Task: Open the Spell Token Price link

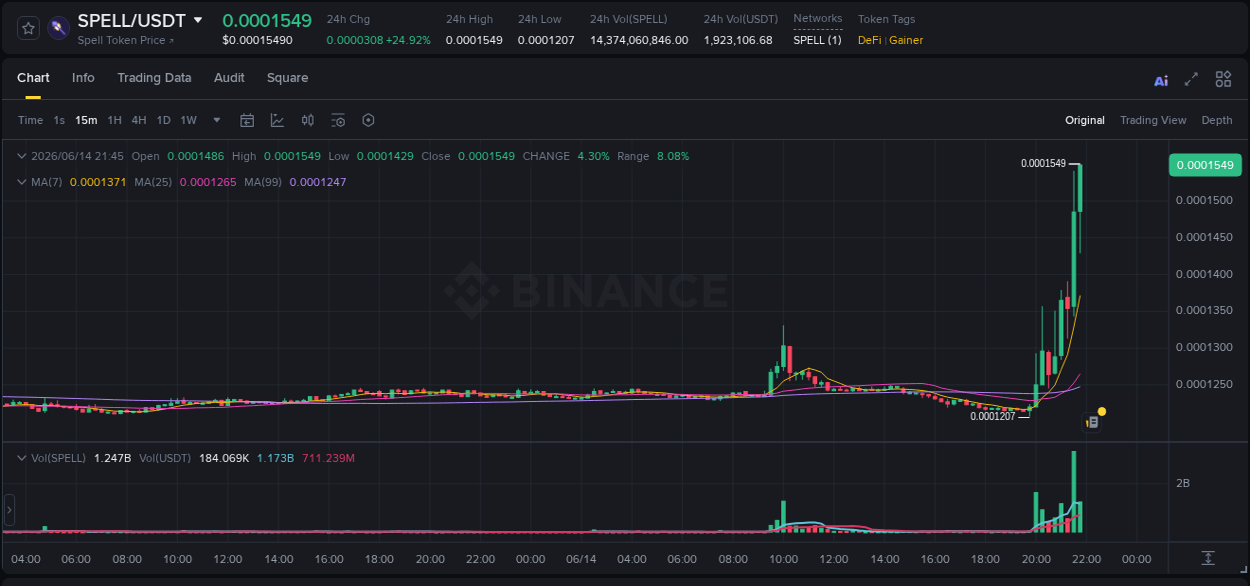Action: tap(125, 40)
